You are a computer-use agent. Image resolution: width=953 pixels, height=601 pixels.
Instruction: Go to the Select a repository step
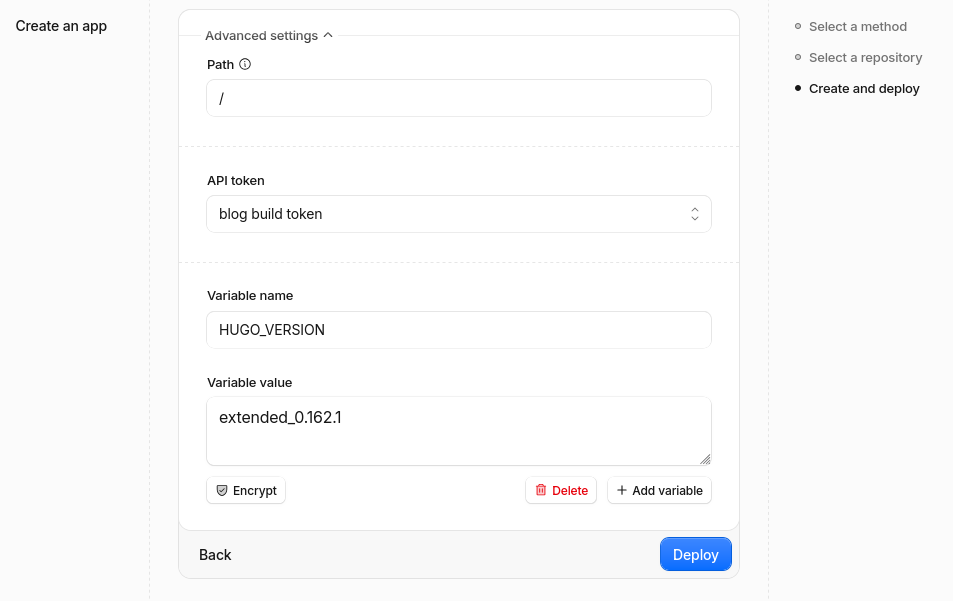pos(865,58)
